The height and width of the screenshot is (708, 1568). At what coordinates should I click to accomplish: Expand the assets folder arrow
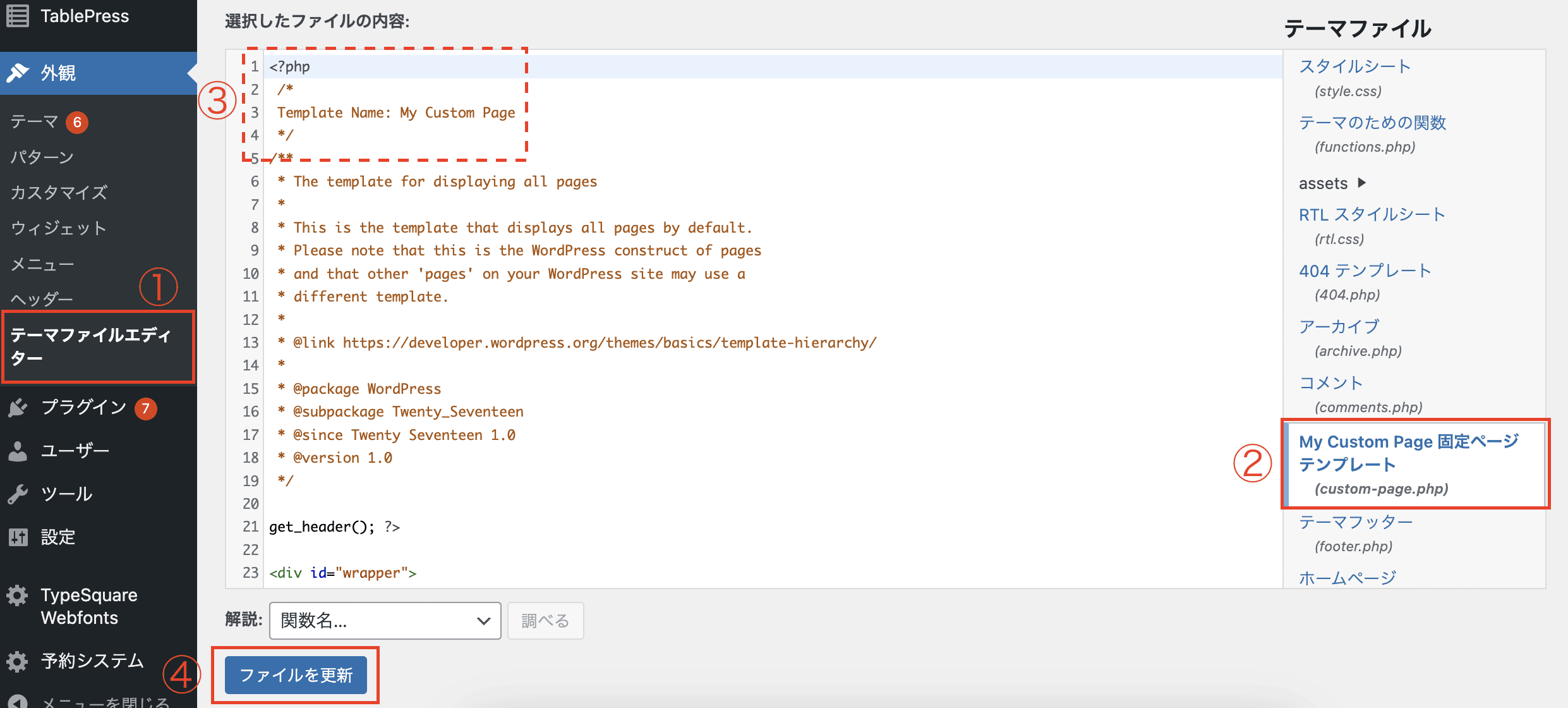pos(1362,183)
